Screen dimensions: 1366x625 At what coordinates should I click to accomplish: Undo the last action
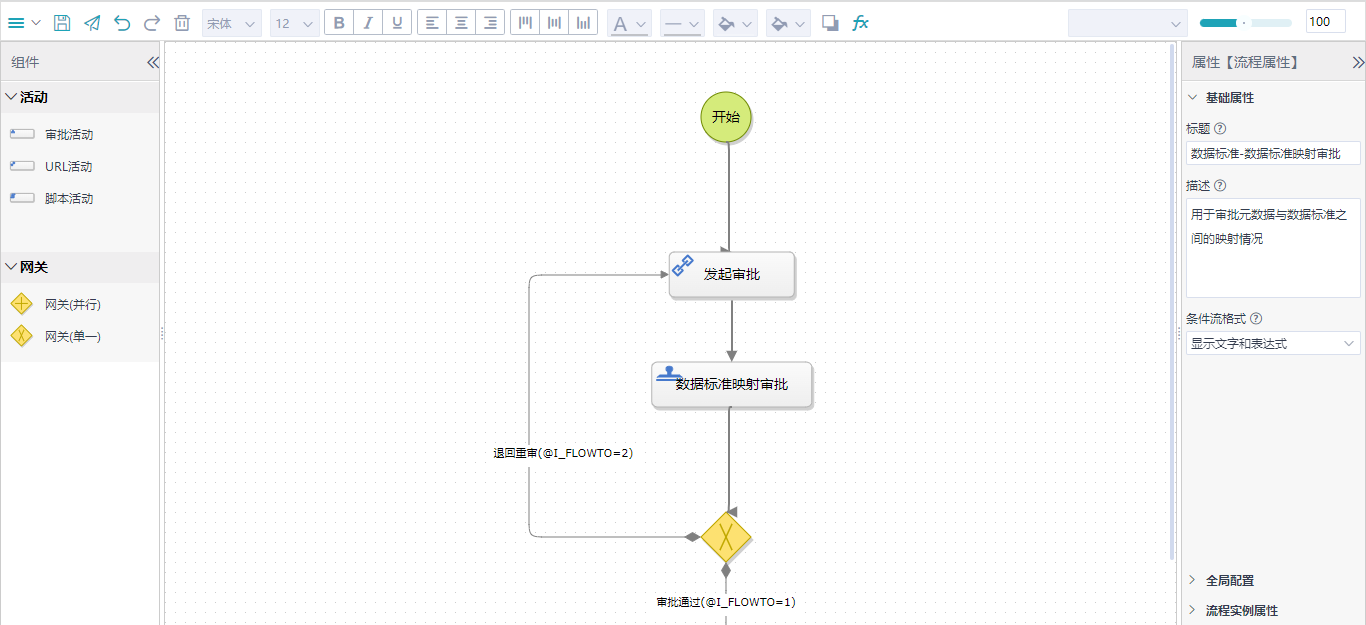pos(122,23)
